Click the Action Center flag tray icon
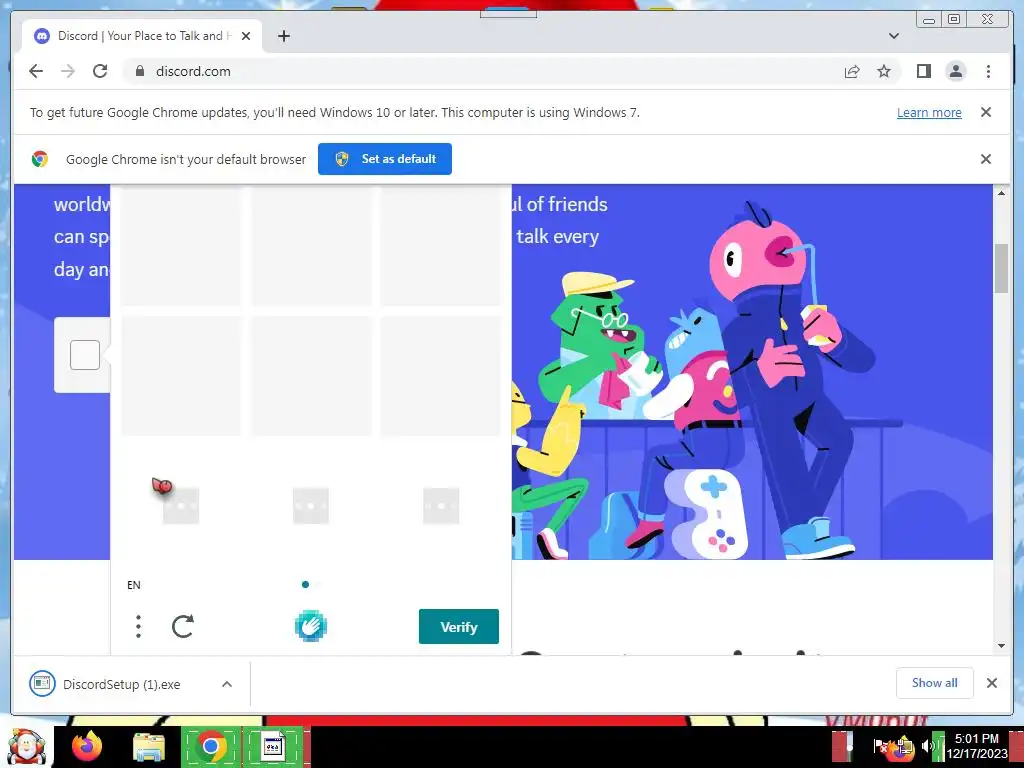The height and width of the screenshot is (768, 1024). 880,746
